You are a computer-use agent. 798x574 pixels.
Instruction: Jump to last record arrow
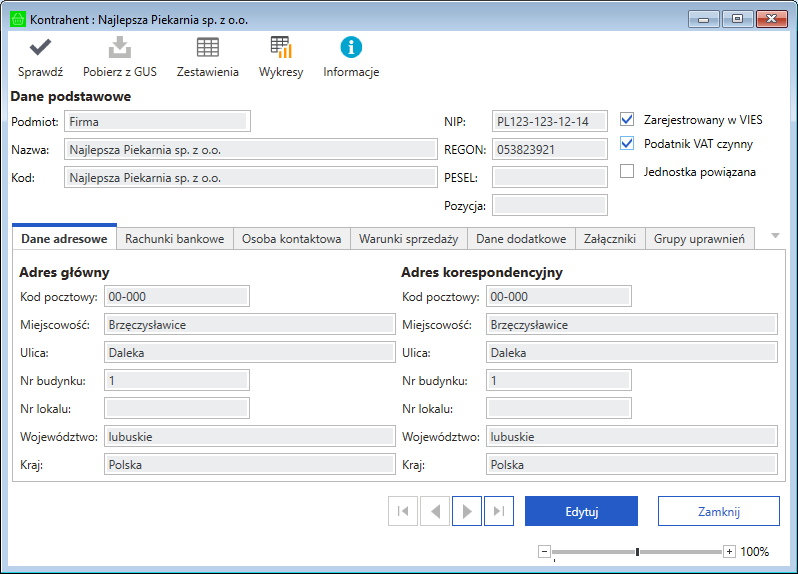click(x=498, y=511)
